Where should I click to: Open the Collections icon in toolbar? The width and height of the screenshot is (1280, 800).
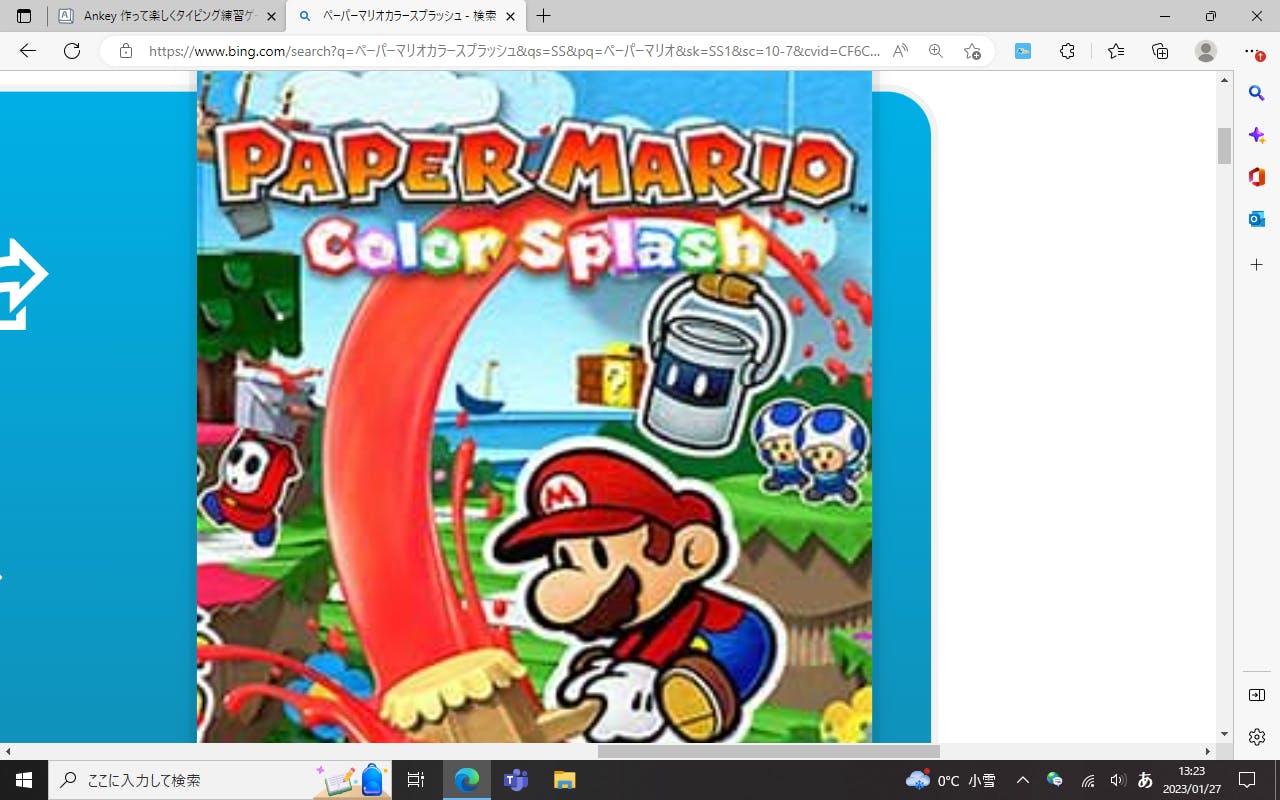point(1160,51)
